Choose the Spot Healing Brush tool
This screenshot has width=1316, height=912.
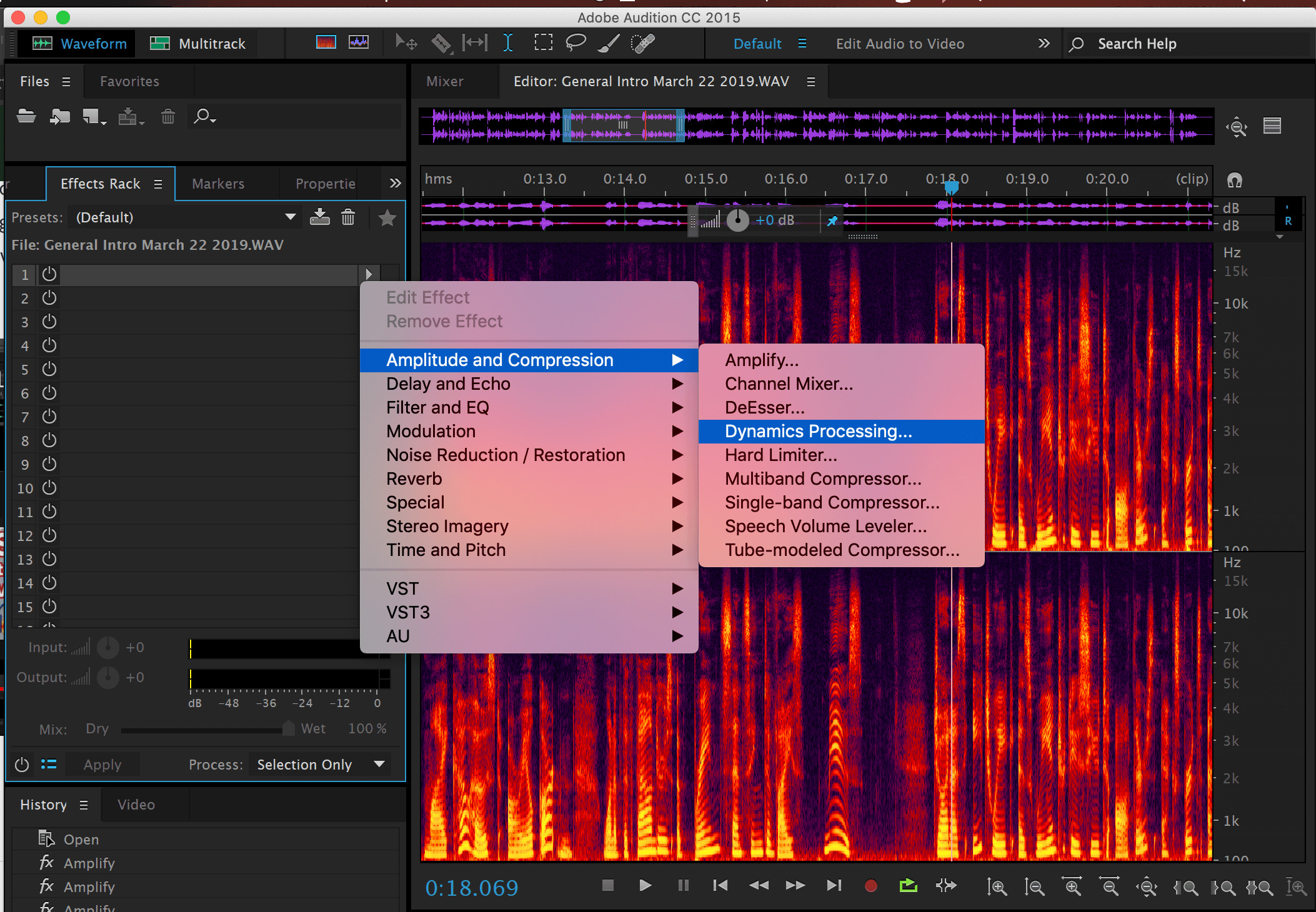tap(642, 42)
